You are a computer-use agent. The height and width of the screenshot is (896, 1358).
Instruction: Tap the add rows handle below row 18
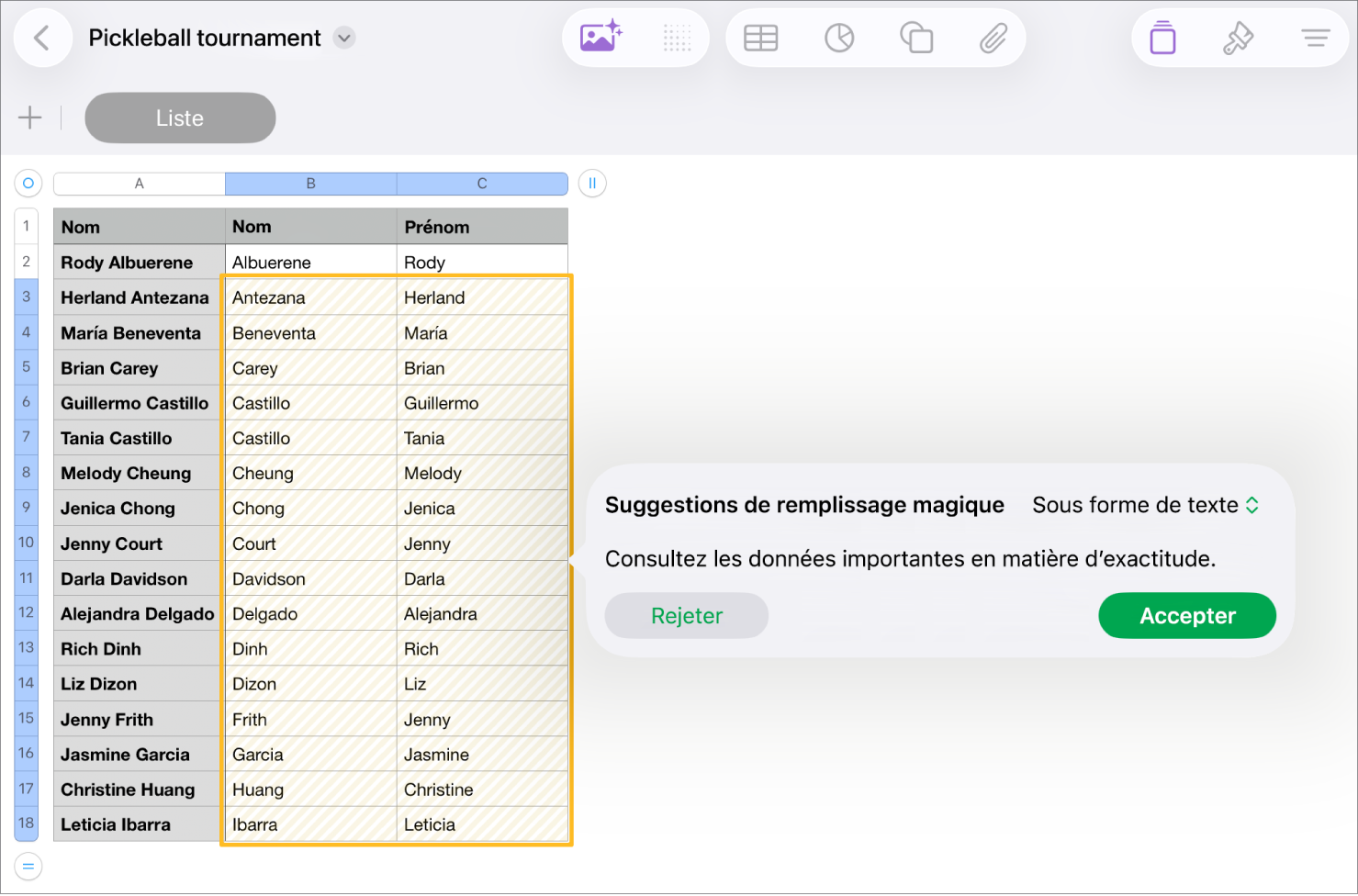click(28, 866)
